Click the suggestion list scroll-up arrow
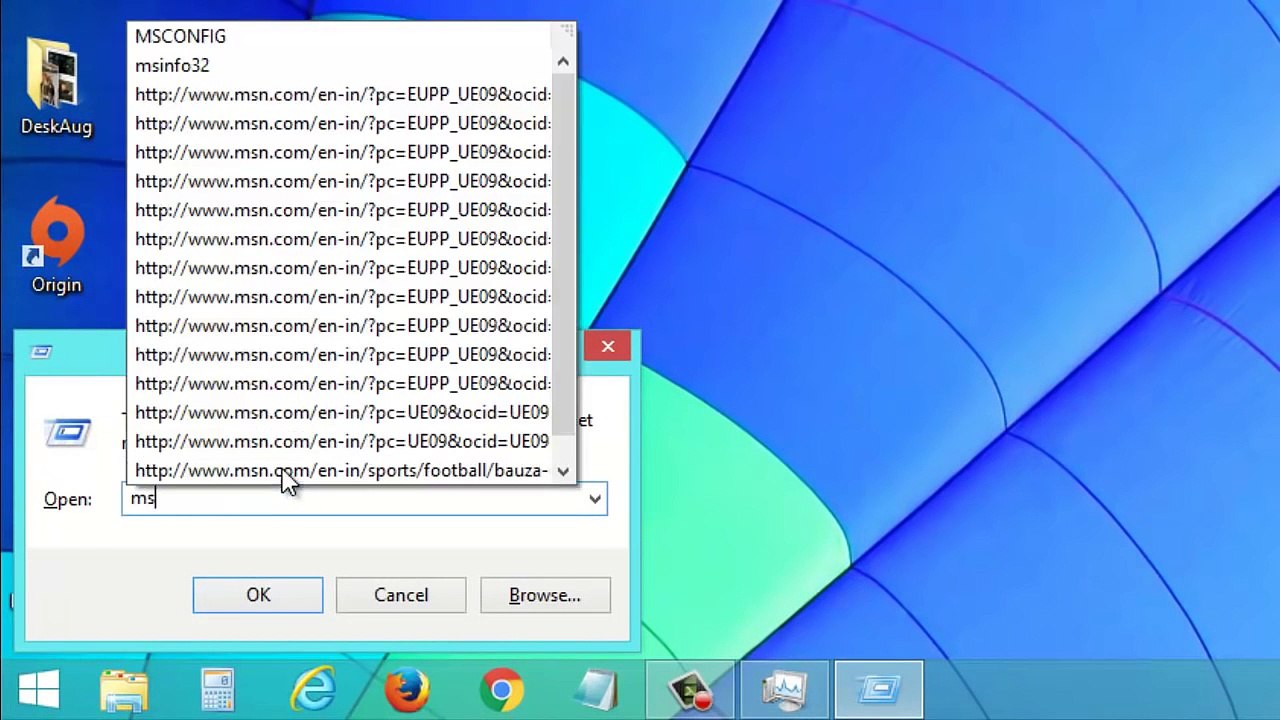Screen dimensions: 1280x720 pos(563,62)
